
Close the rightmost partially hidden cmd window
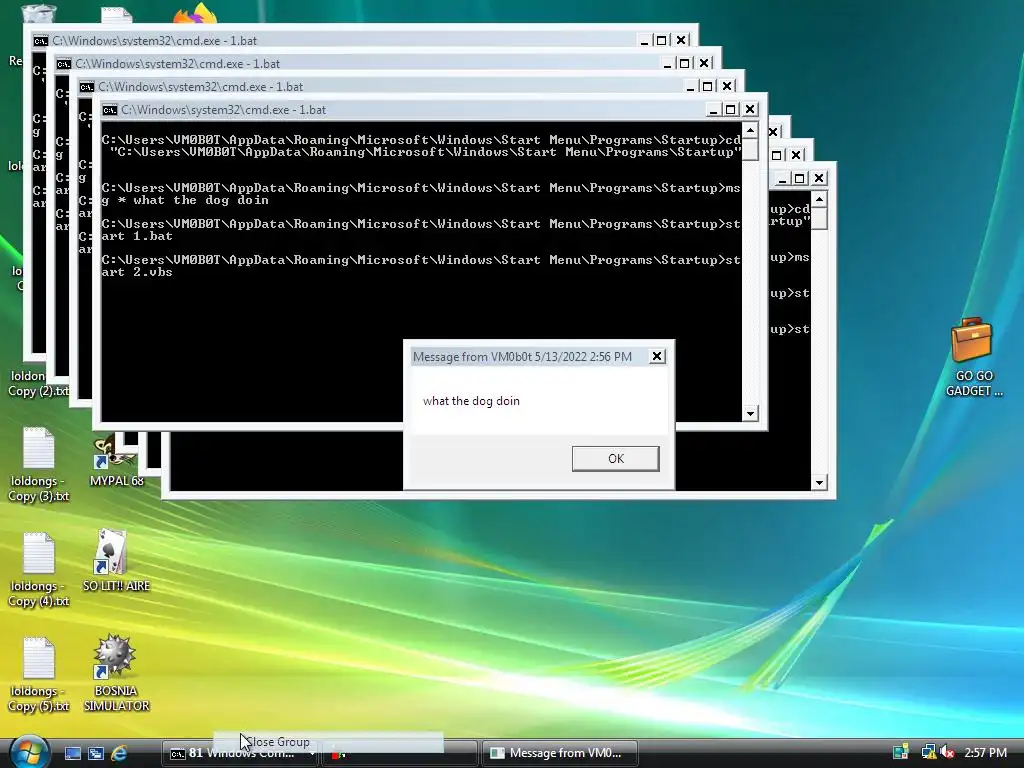(x=819, y=178)
